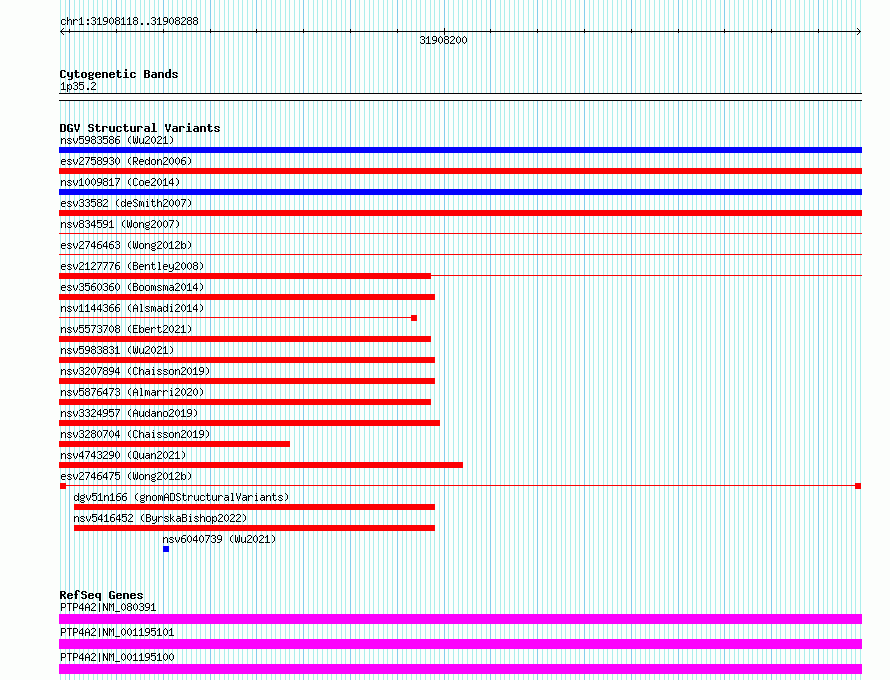Select the 1p35.2 cytogenetic band label
Viewport: 890px width, 680px height.
coord(78,86)
